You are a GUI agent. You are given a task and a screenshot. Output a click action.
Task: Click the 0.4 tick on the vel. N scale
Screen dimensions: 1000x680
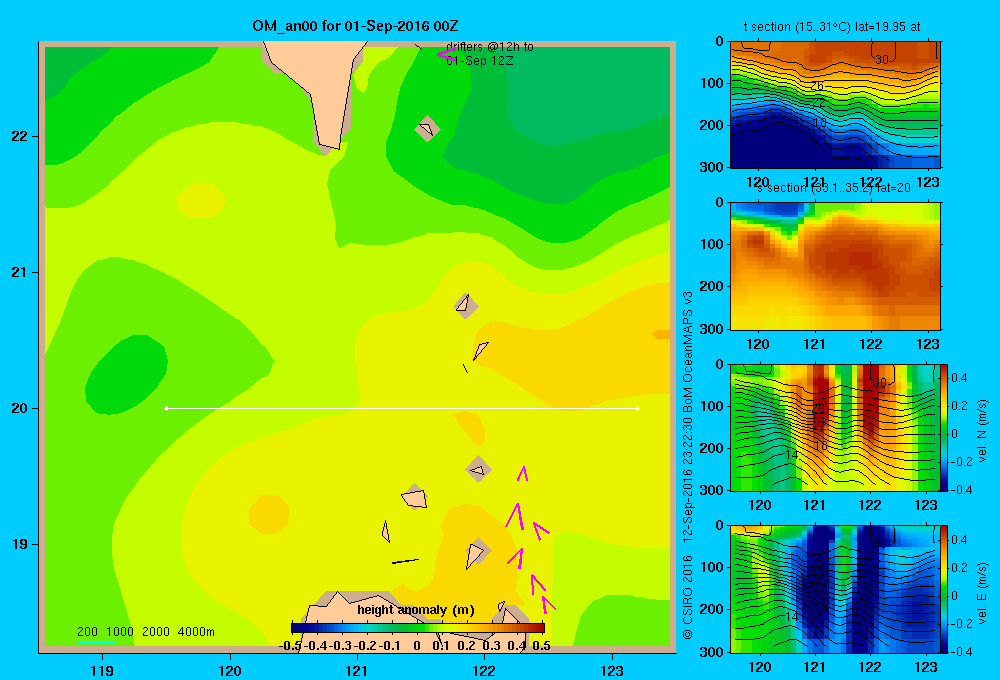959,378
